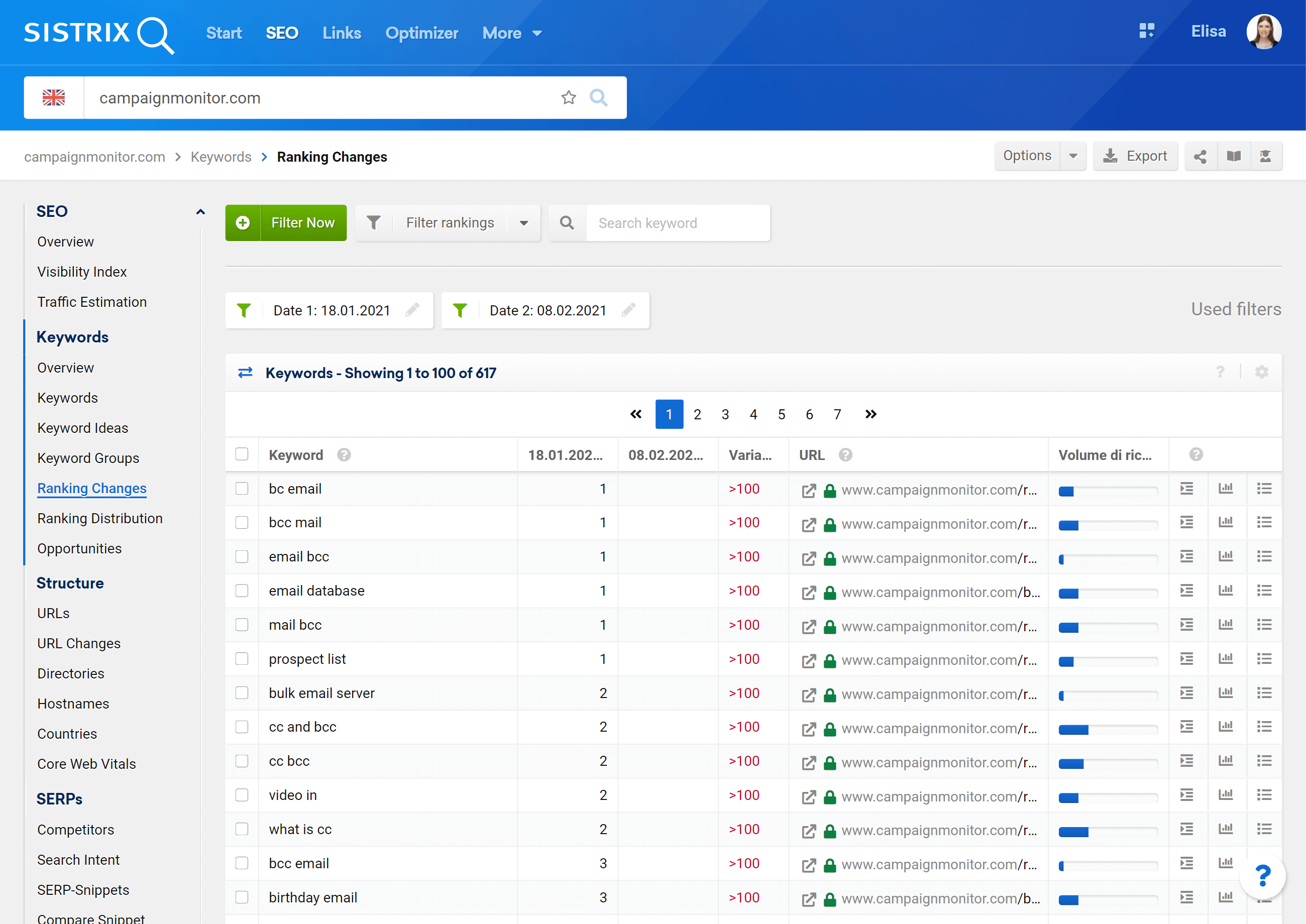Viewport: 1306px width, 924px height.
Task: Click the Options button
Action: coord(1027,157)
